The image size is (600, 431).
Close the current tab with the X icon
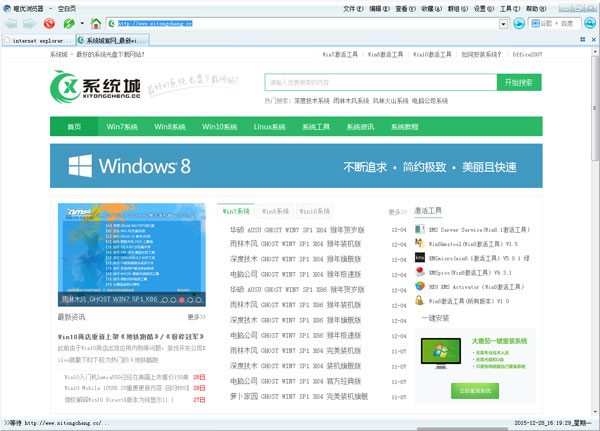click(x=594, y=39)
